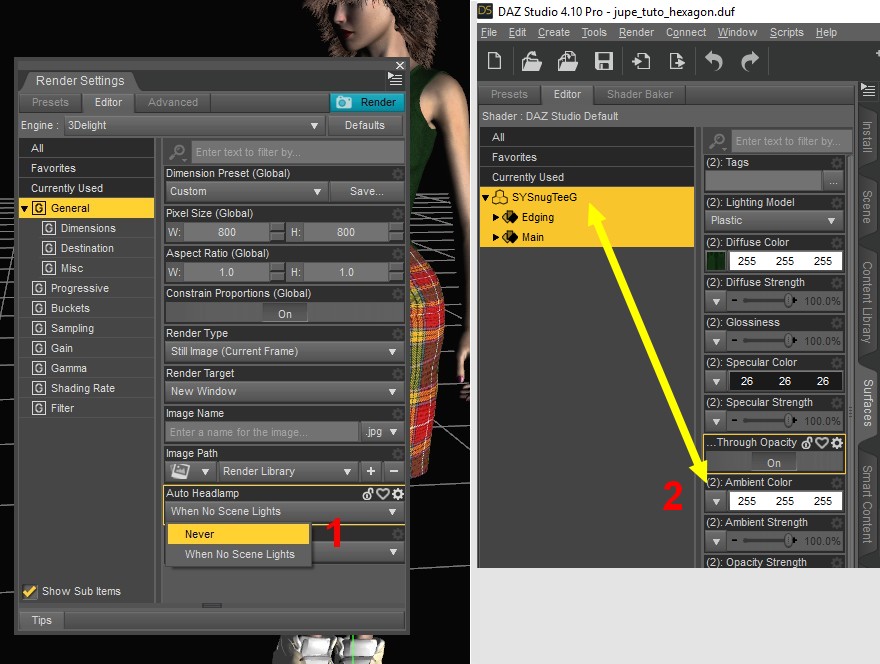Image resolution: width=880 pixels, height=664 pixels.
Task: Click the Render button
Action: [x=367, y=102]
